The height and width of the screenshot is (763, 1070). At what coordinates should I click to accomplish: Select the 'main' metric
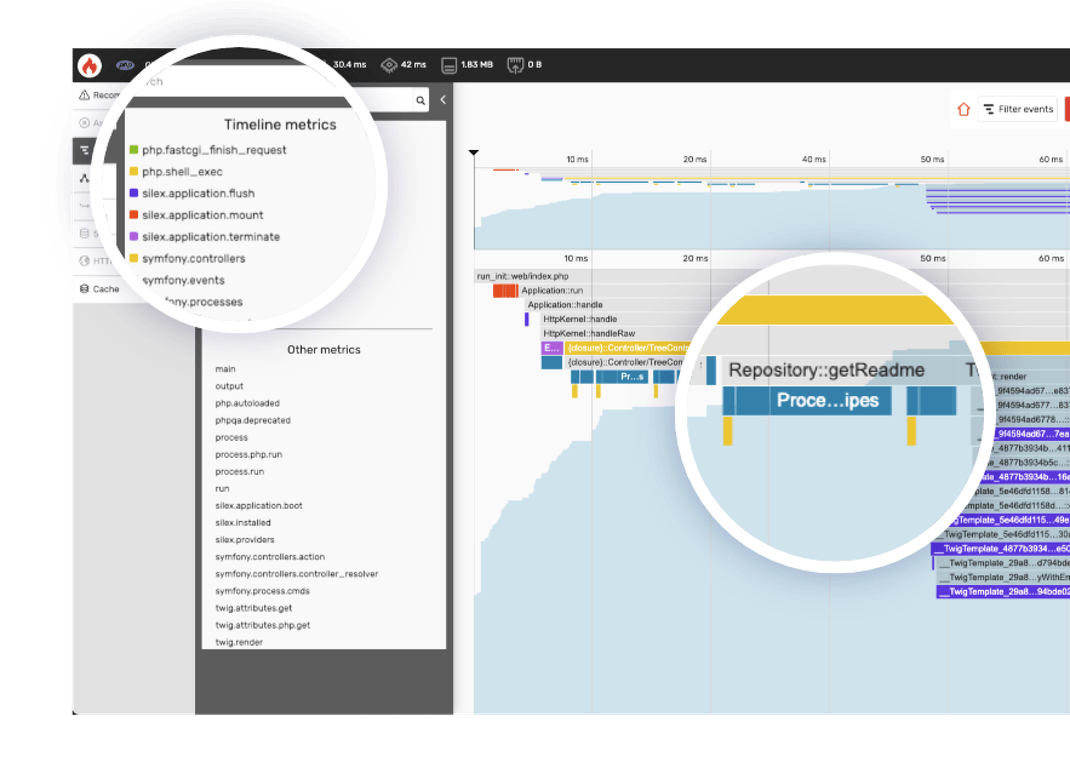tap(225, 369)
